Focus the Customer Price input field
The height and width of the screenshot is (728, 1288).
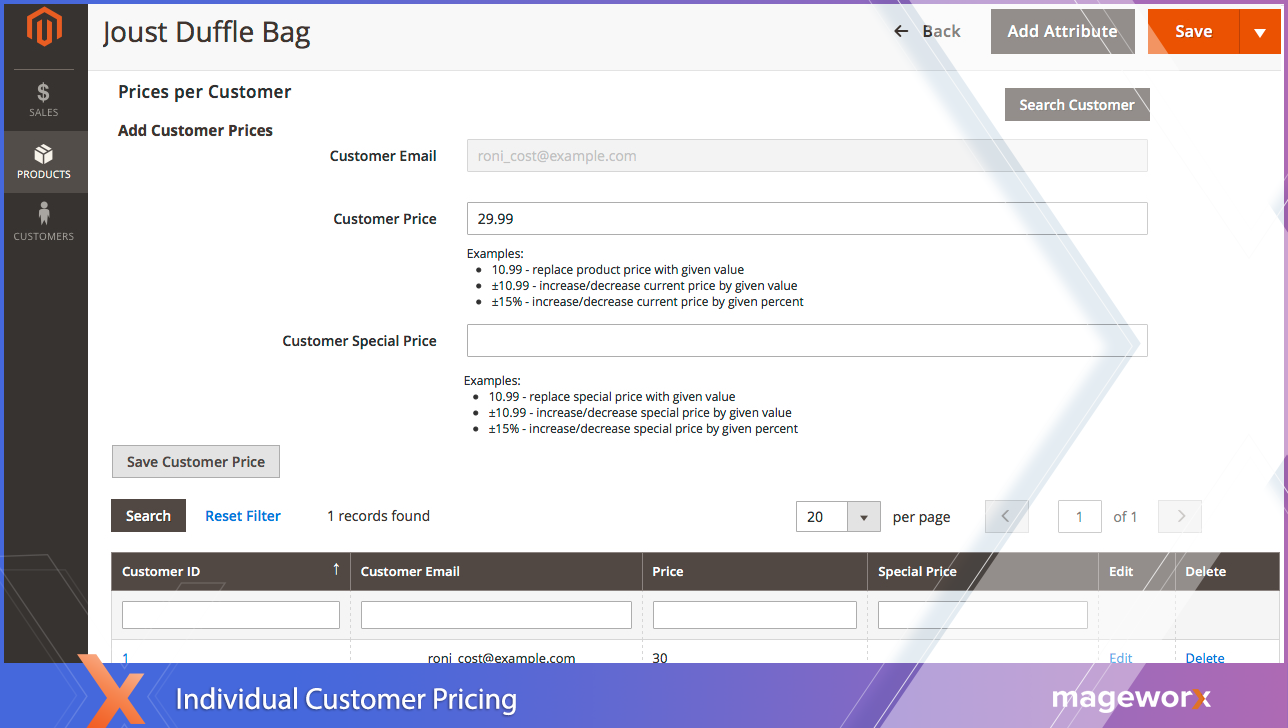click(x=806, y=219)
